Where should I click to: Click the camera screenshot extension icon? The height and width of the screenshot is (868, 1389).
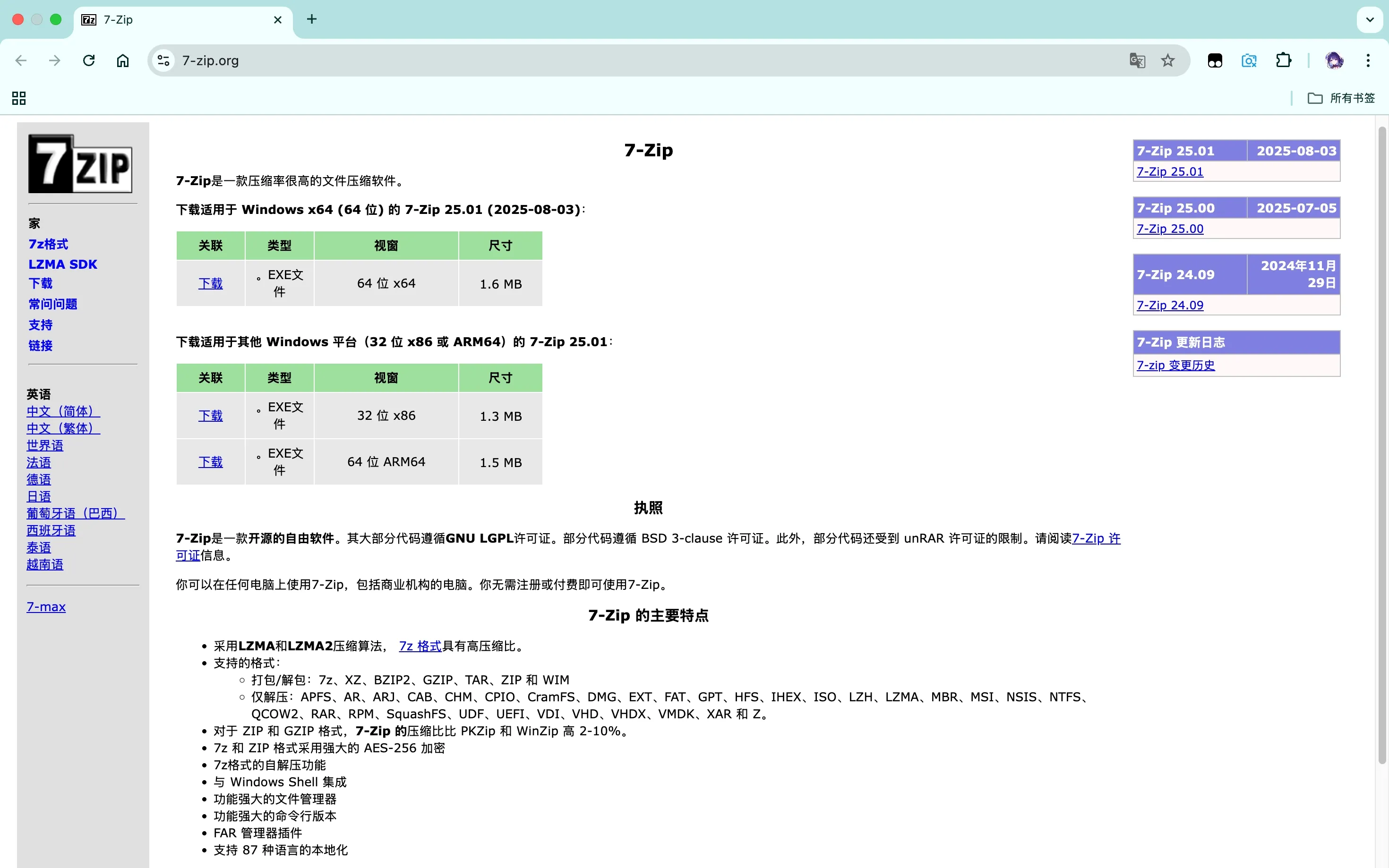pyautogui.click(x=1249, y=60)
